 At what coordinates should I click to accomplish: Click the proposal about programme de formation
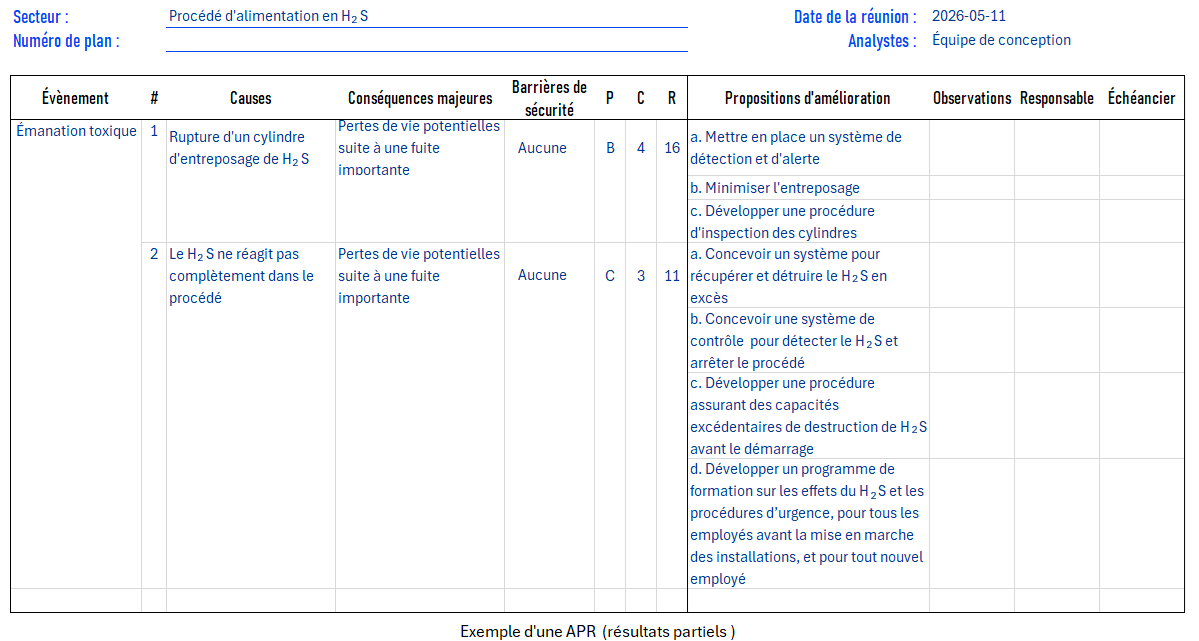tap(808, 524)
